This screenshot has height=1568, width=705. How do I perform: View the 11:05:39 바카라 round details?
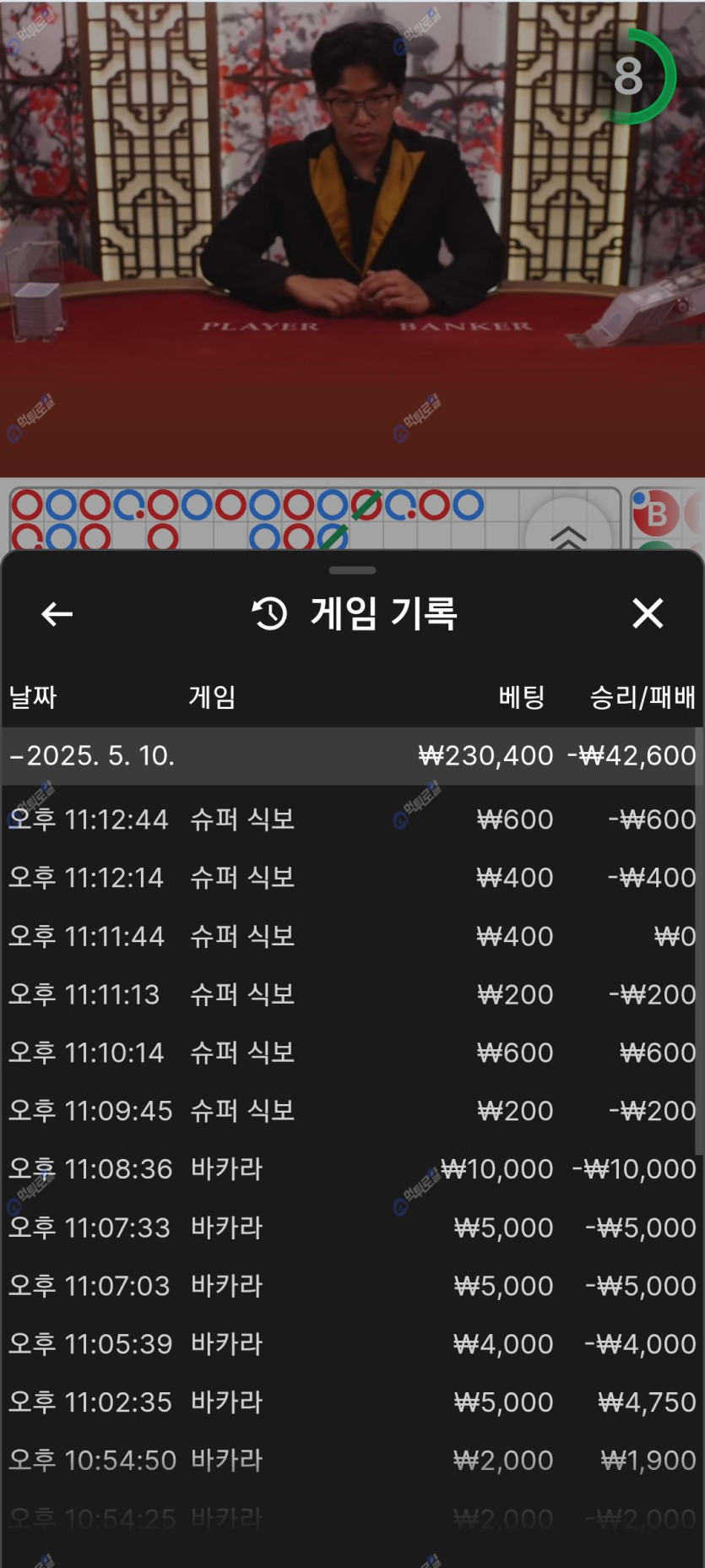352,1344
